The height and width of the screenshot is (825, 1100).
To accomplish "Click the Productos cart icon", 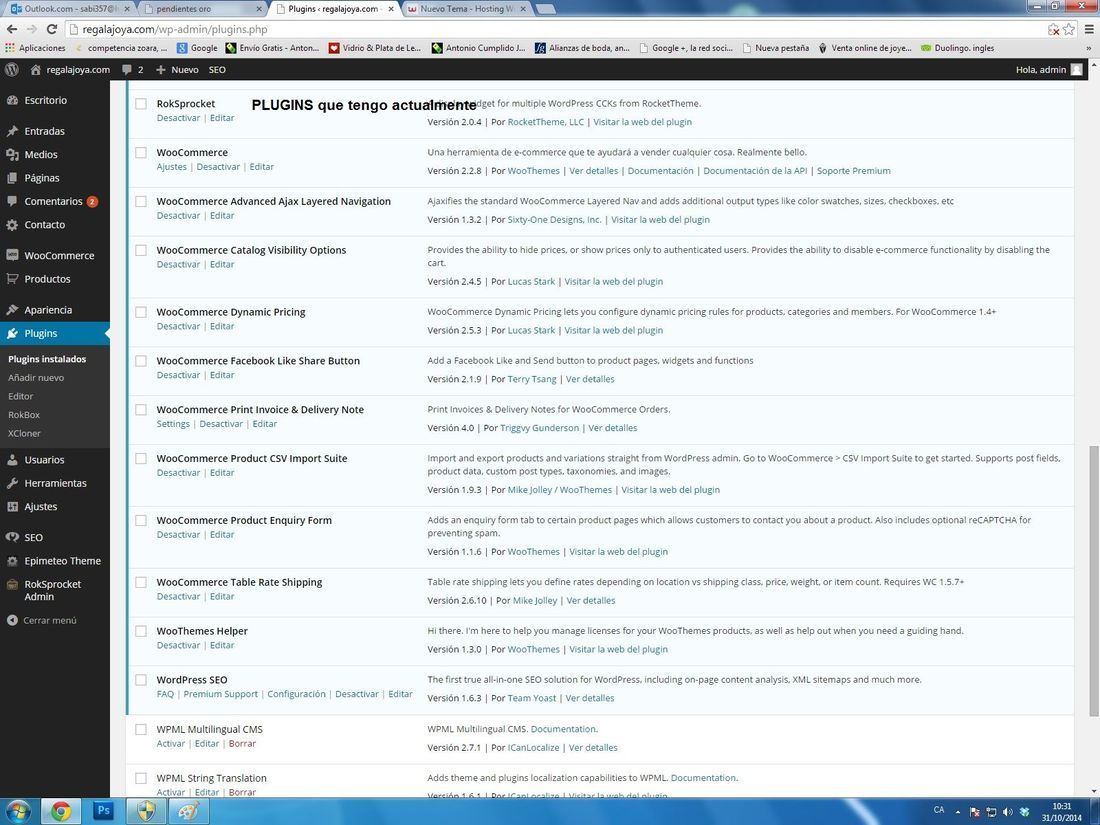I will coord(12,279).
